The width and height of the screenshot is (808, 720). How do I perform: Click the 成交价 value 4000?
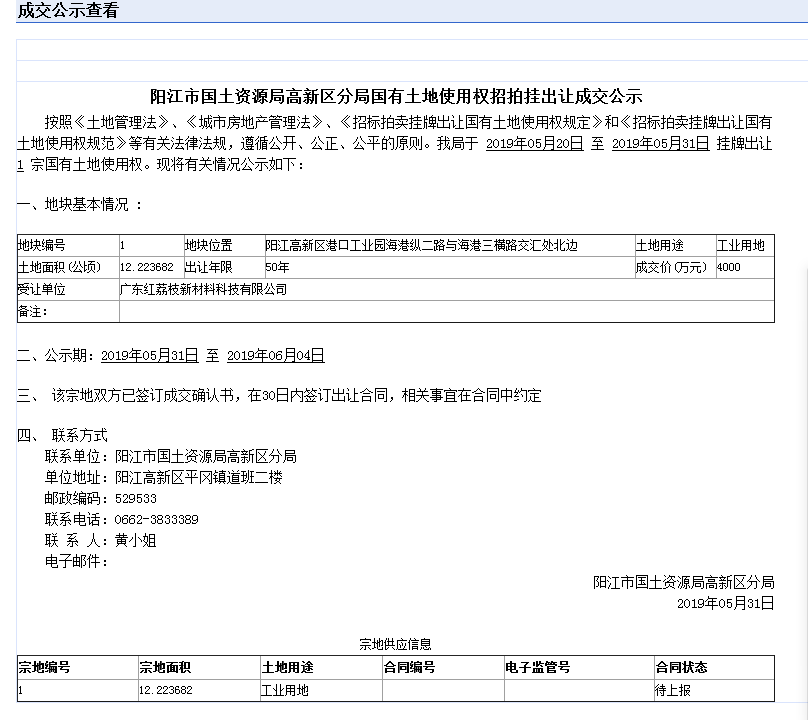pyautogui.click(x=729, y=267)
